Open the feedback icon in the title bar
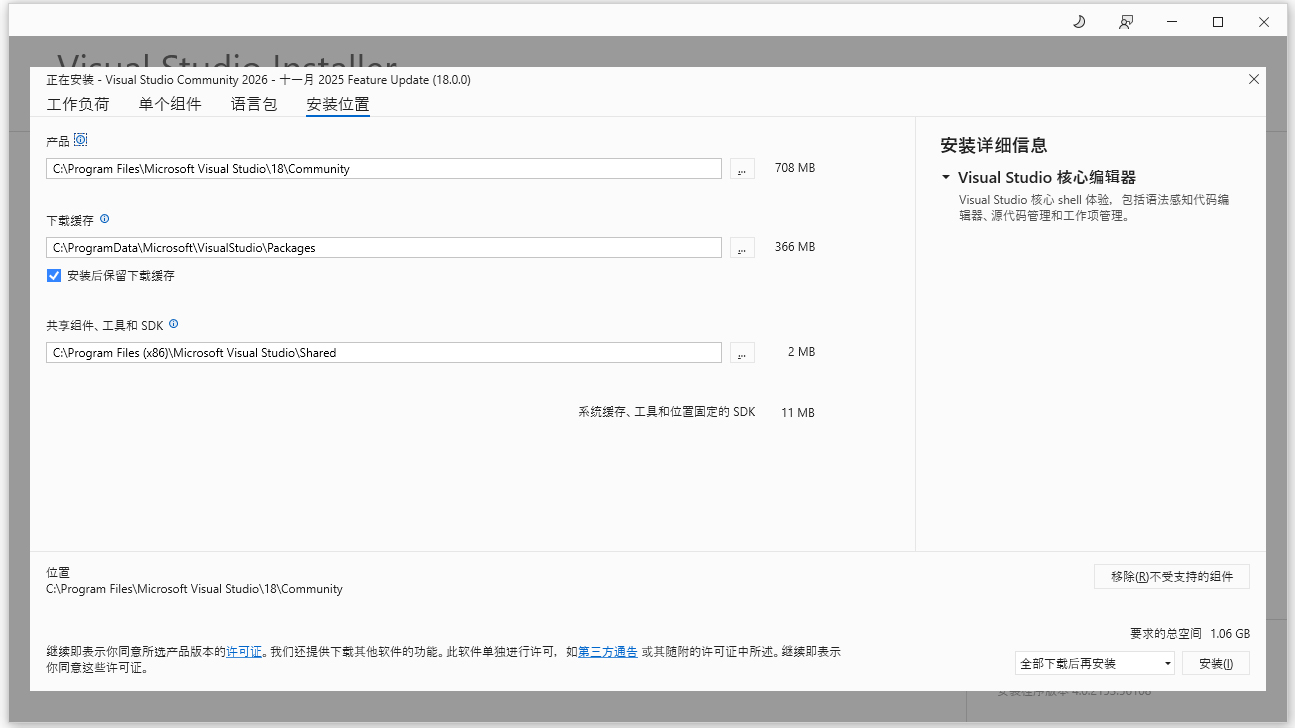 click(x=1125, y=21)
